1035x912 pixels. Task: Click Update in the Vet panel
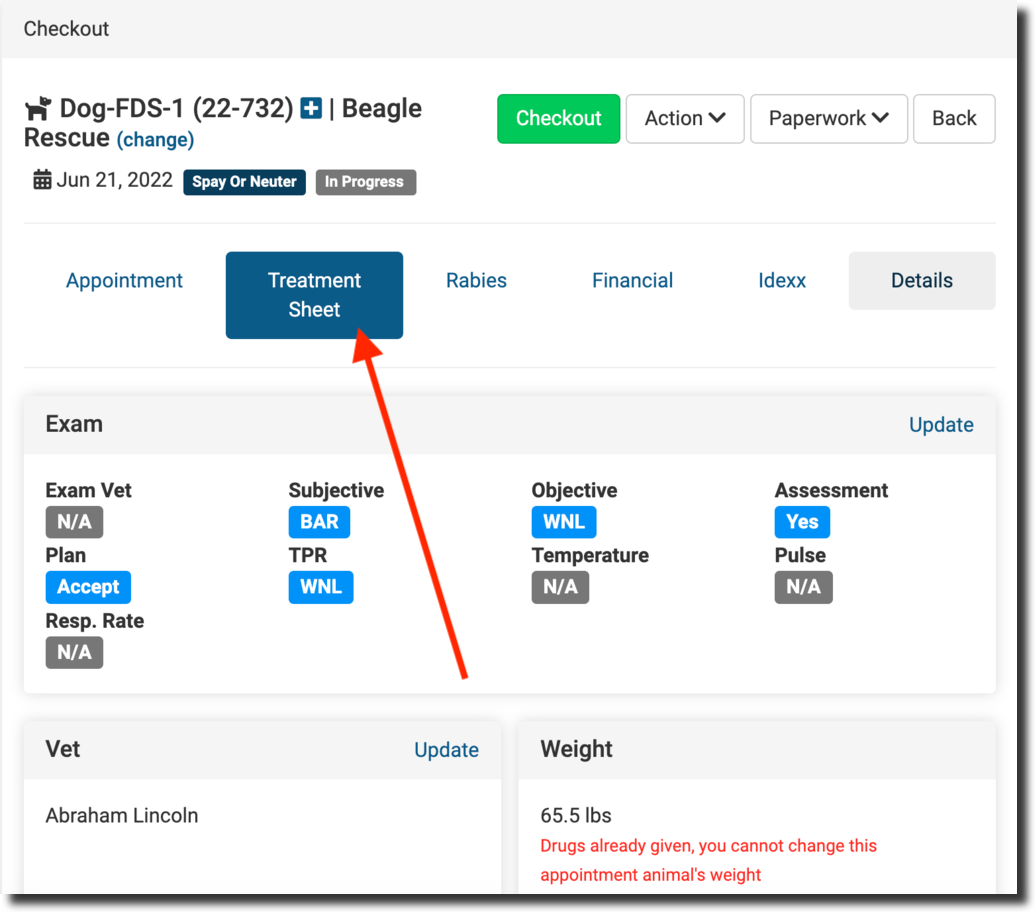click(446, 750)
